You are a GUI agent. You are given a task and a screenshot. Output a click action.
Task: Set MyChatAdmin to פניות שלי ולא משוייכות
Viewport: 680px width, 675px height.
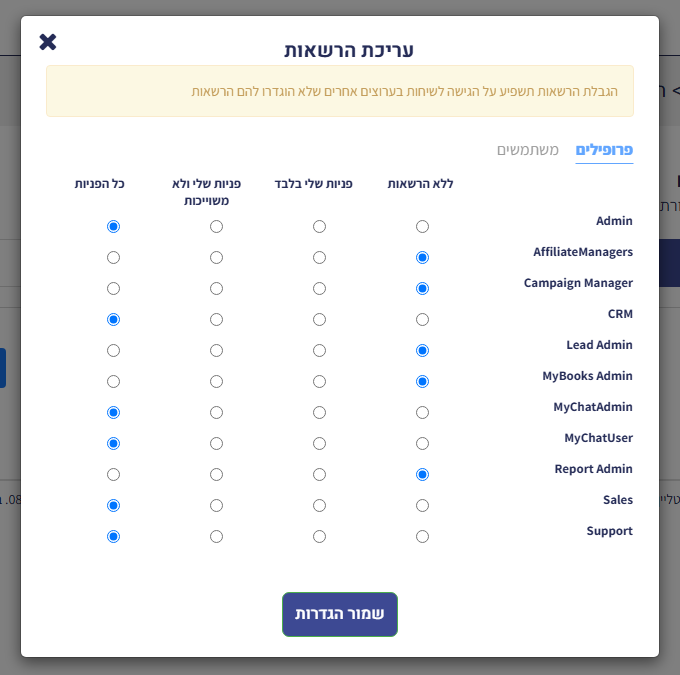click(x=216, y=413)
